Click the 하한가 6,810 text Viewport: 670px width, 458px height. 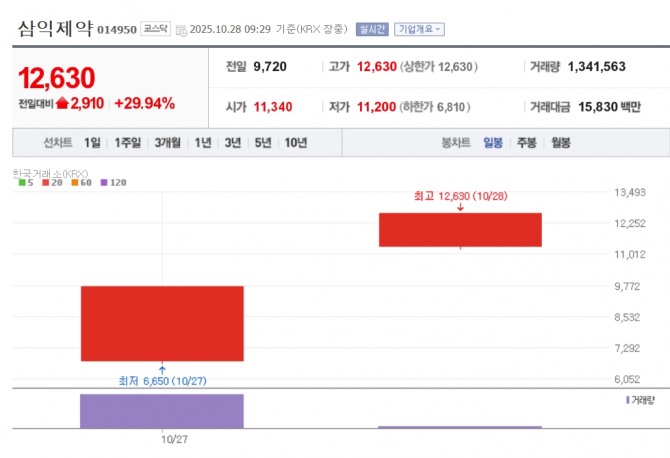click(435, 107)
